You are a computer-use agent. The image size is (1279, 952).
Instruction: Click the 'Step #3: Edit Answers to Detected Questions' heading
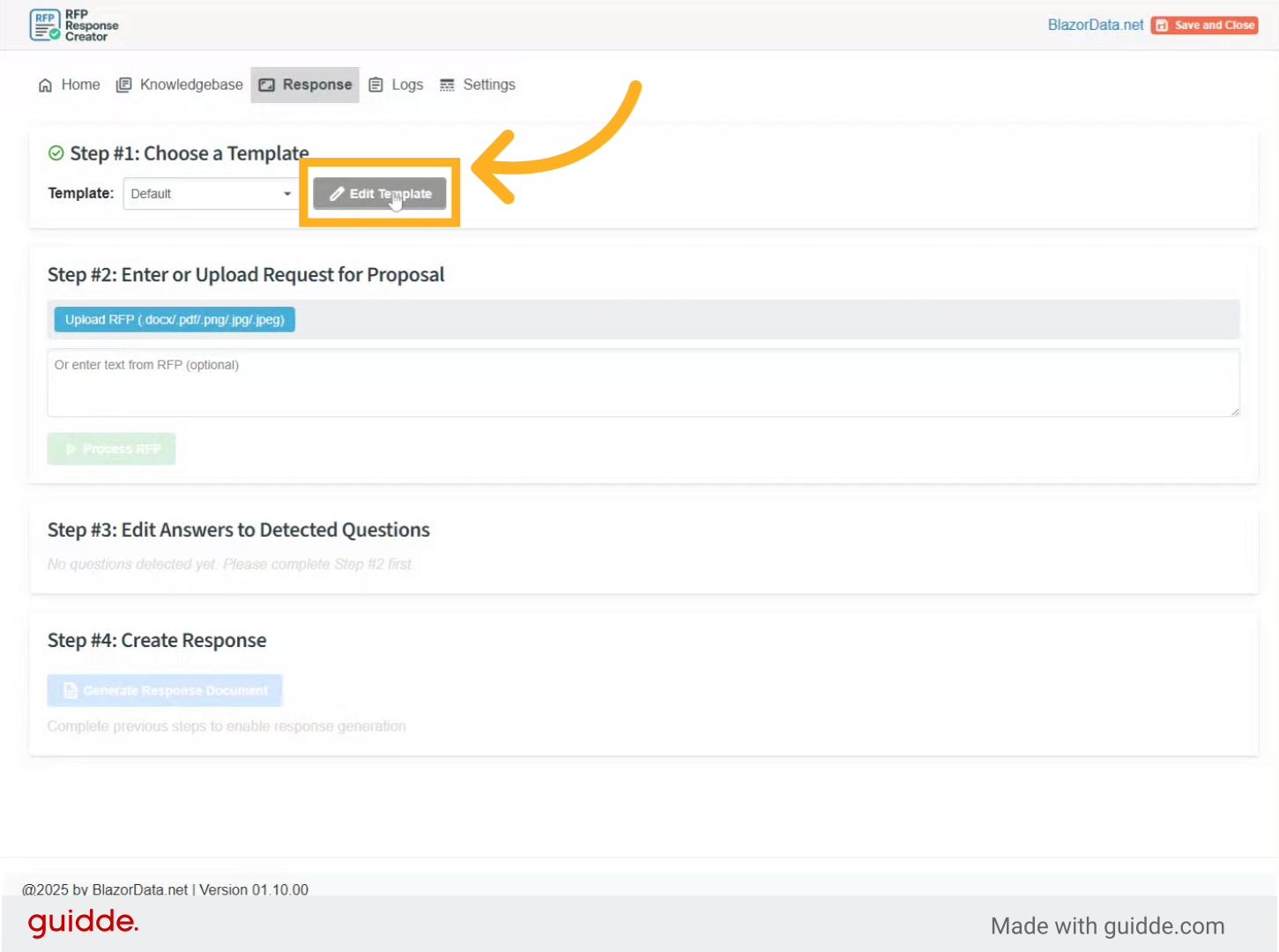click(x=239, y=530)
